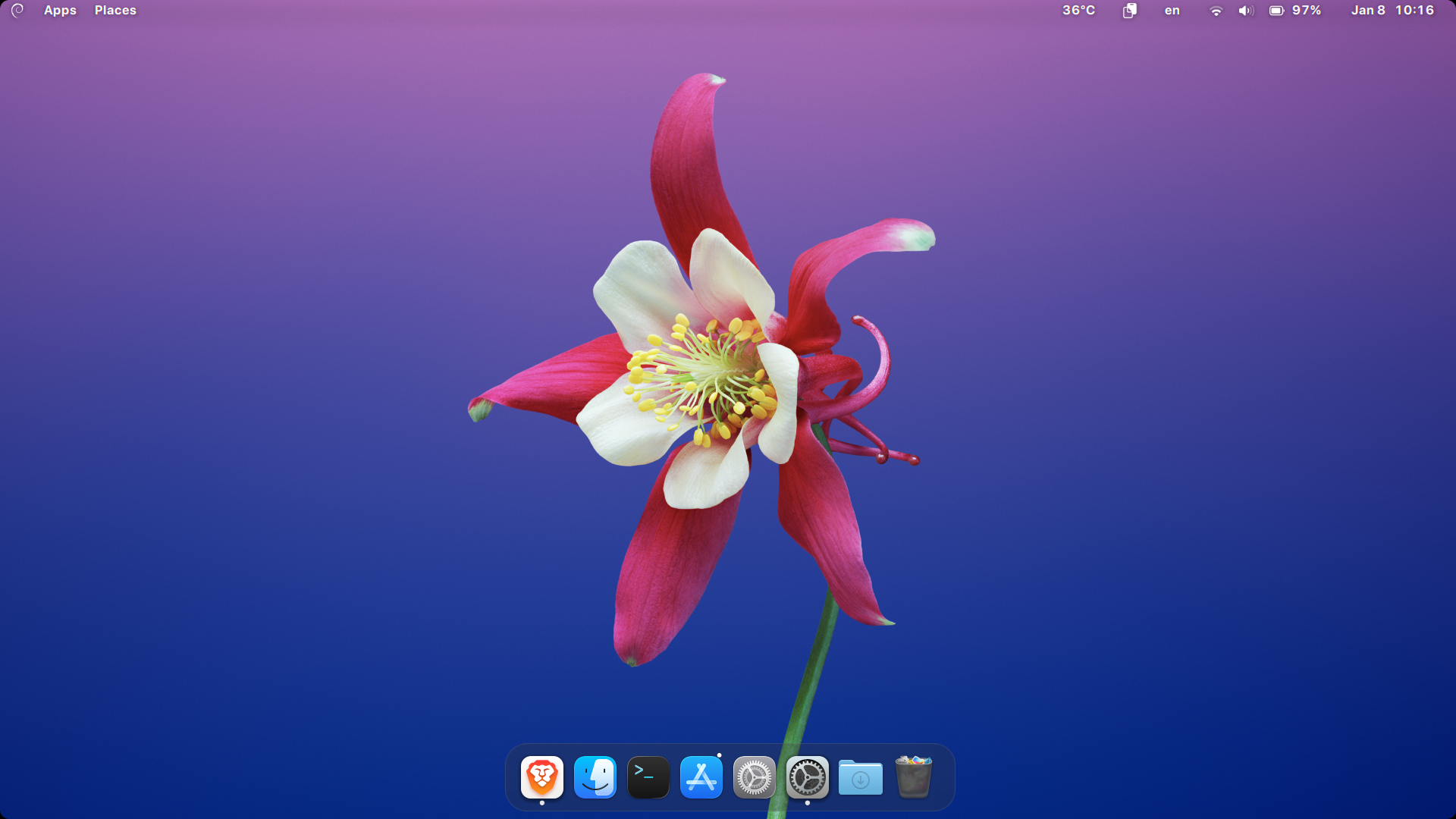Open the calendar from Jan 8 date

tap(1367, 10)
